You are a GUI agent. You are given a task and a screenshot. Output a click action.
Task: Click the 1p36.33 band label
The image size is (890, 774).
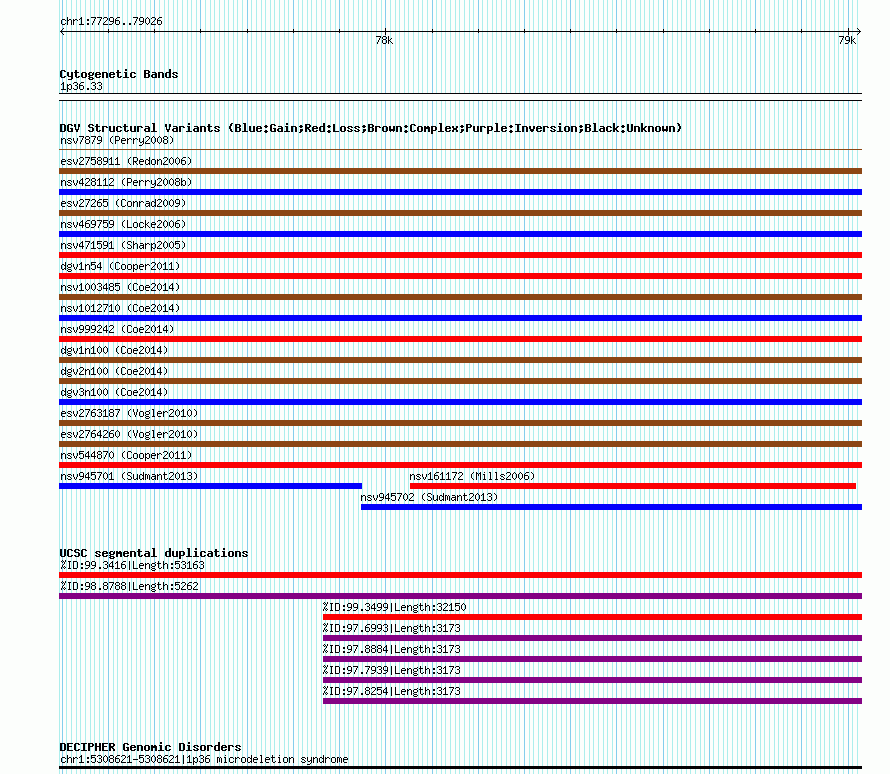click(81, 86)
